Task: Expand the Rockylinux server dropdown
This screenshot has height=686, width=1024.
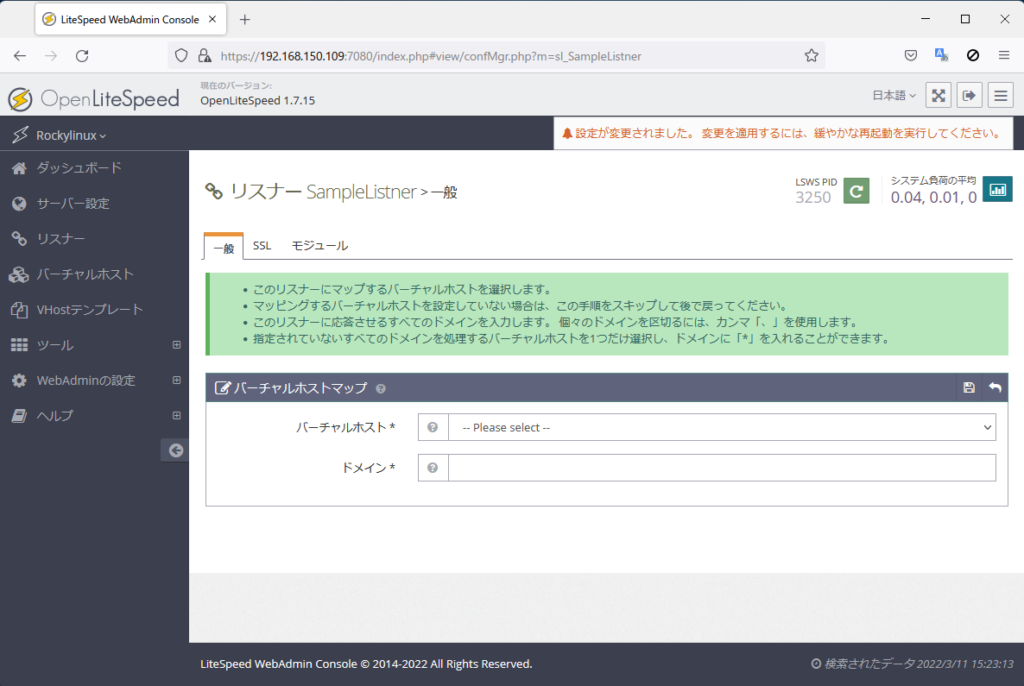Action: pos(70,135)
